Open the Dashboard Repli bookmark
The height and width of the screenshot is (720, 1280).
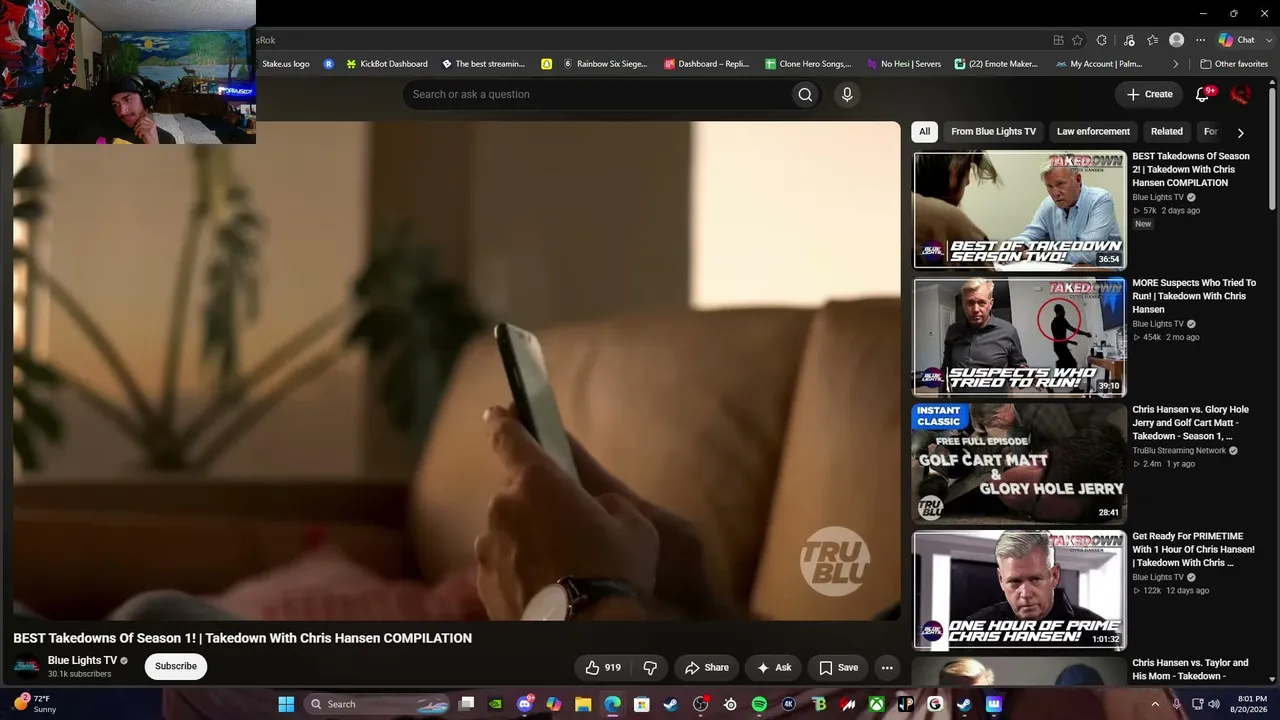706,64
